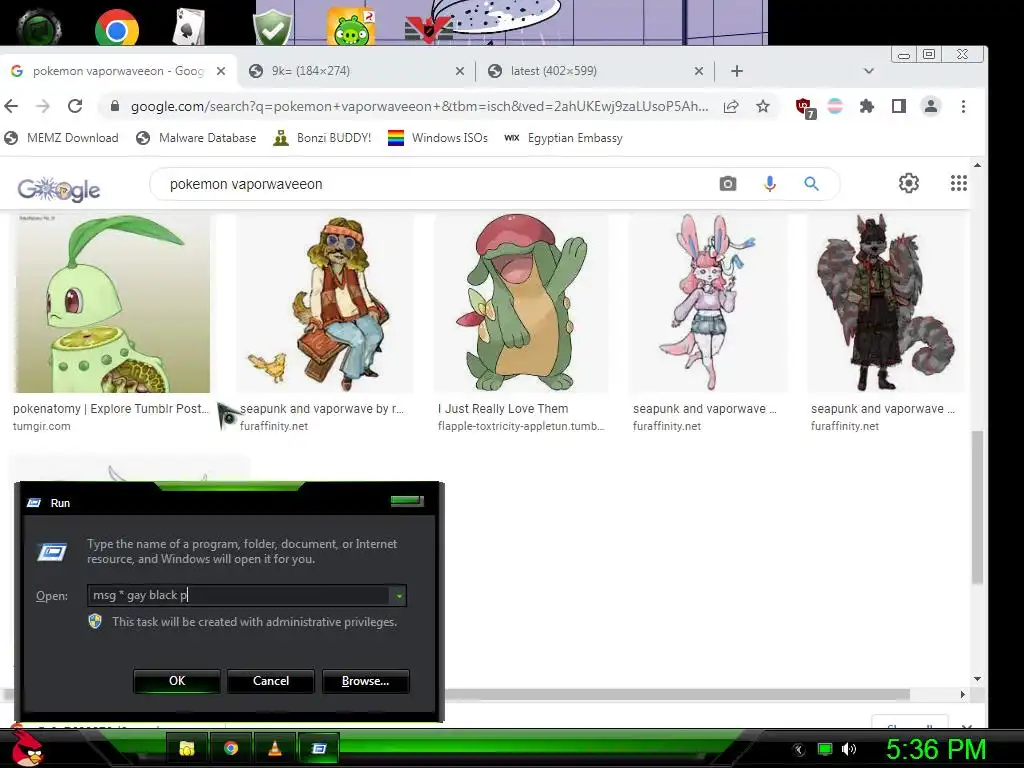Click the Google doodle logo
The image size is (1024, 768).
click(x=59, y=189)
